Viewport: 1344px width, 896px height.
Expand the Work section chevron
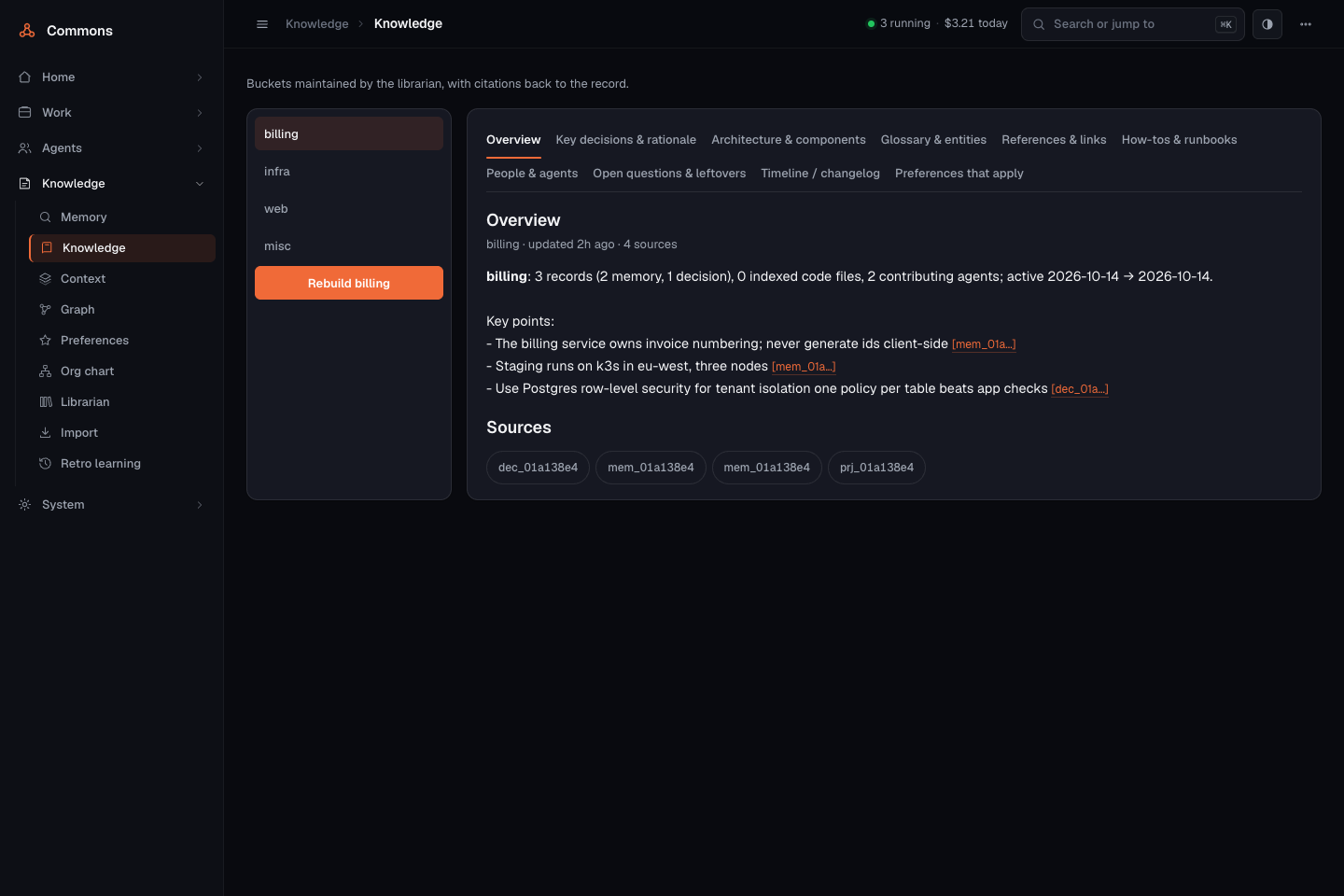pos(200,113)
